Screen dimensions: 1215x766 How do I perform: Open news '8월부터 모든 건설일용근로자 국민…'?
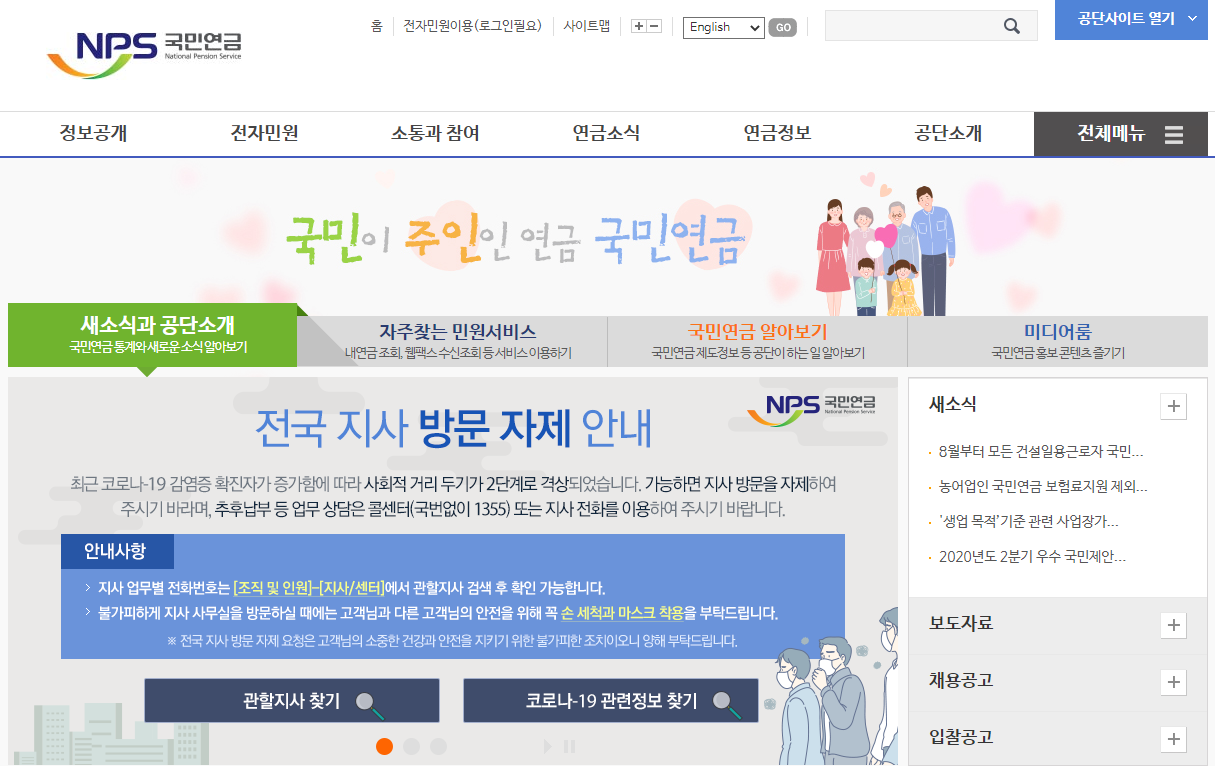click(1041, 452)
